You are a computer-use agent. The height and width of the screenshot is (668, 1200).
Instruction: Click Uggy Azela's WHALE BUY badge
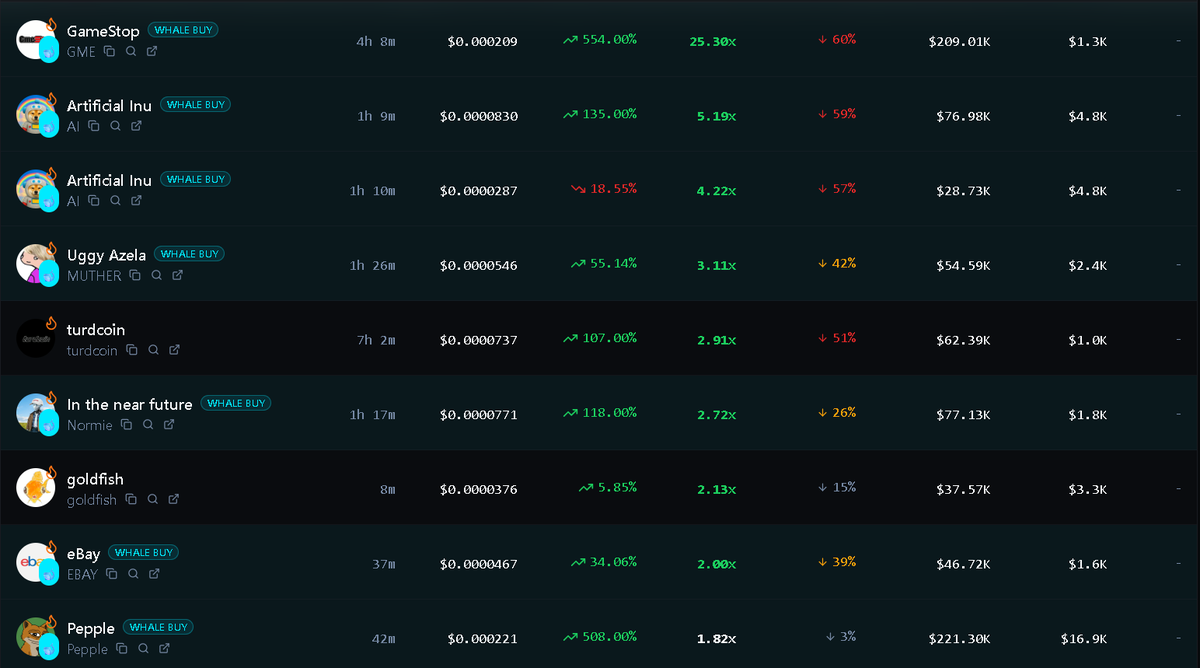pyautogui.click(x=189, y=254)
